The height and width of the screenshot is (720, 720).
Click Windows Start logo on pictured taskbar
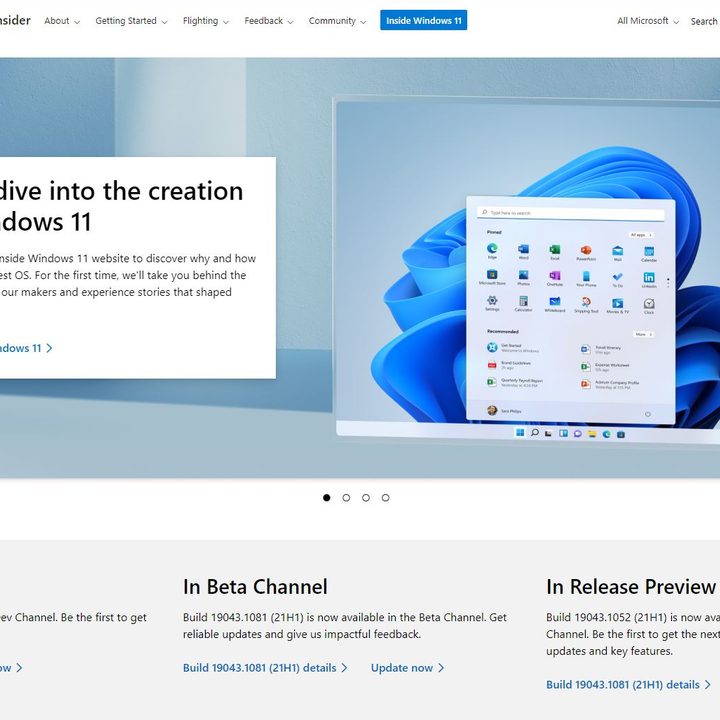click(520, 433)
